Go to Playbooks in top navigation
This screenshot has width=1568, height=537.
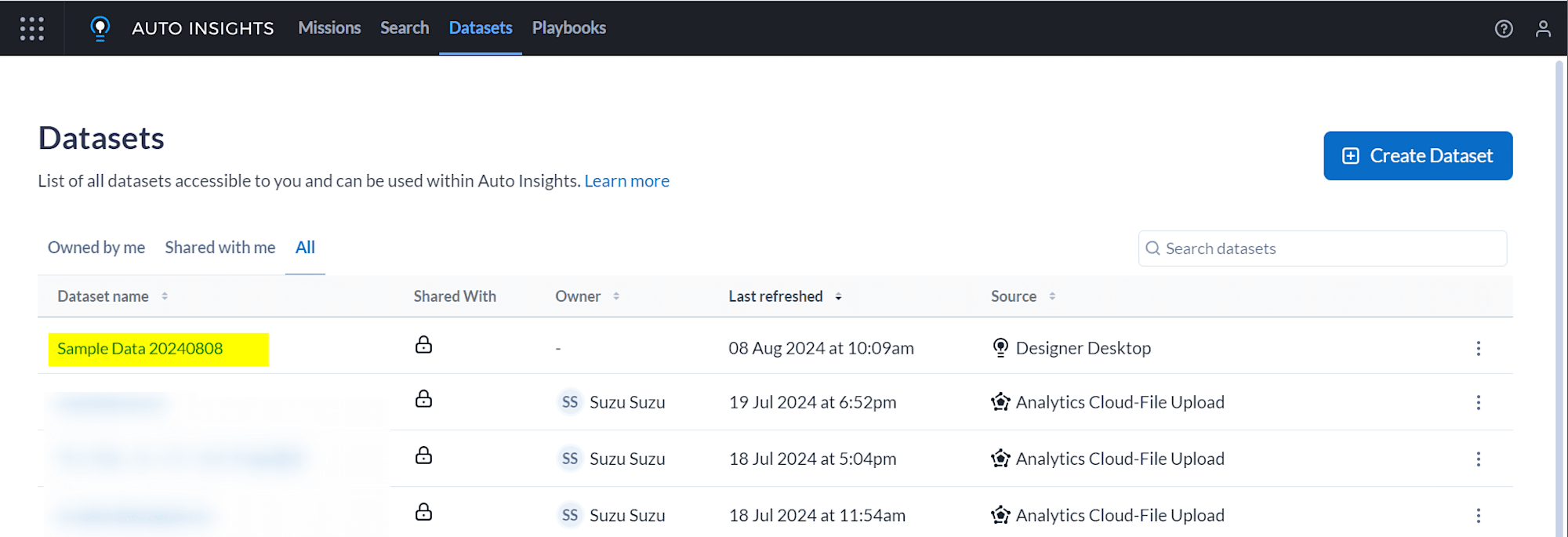[569, 28]
